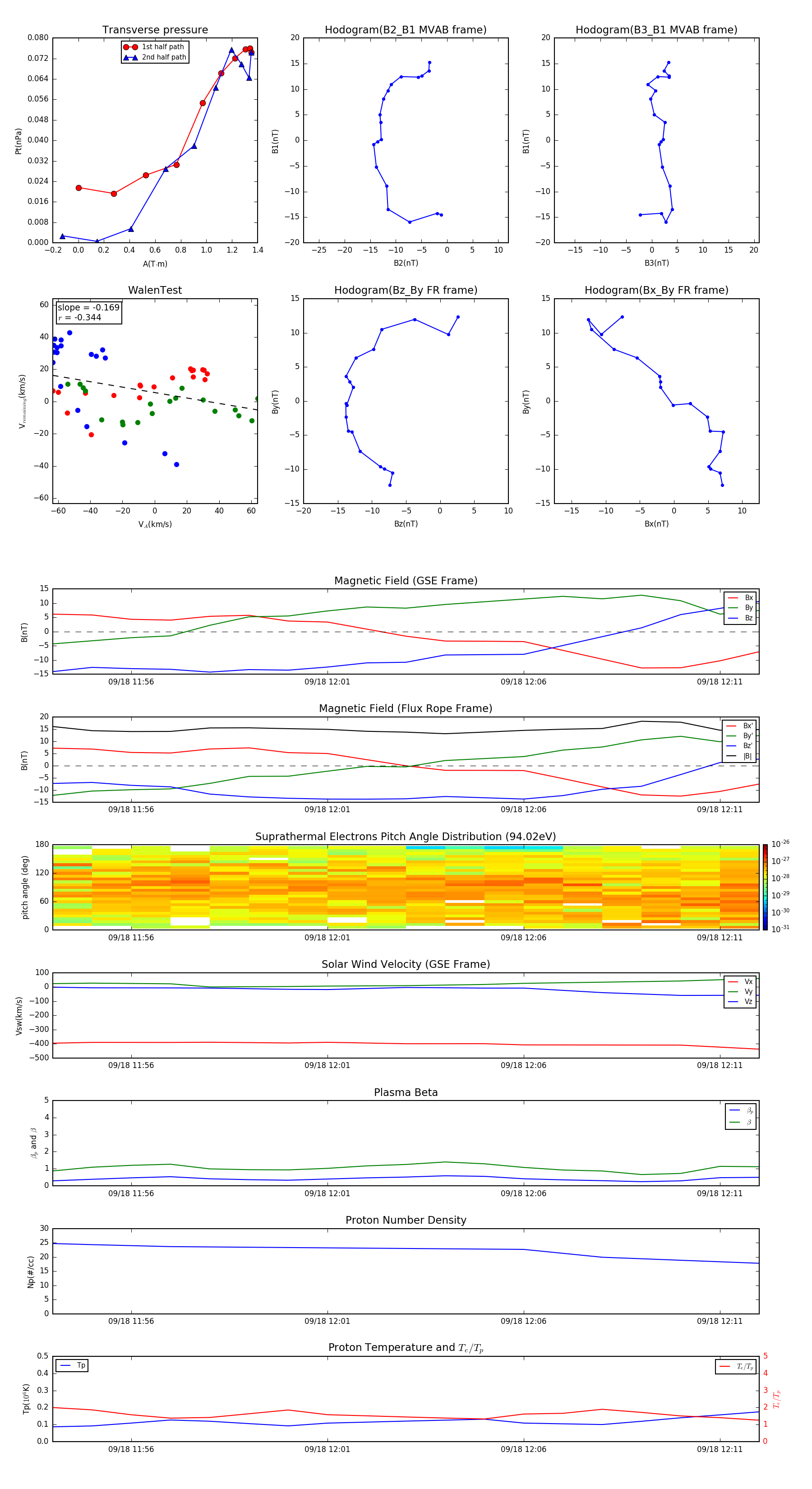This screenshot has width=812, height=1489.
Task: Click the Hodogram(B3_B1 MVAB frame) title
Action: (656, 30)
